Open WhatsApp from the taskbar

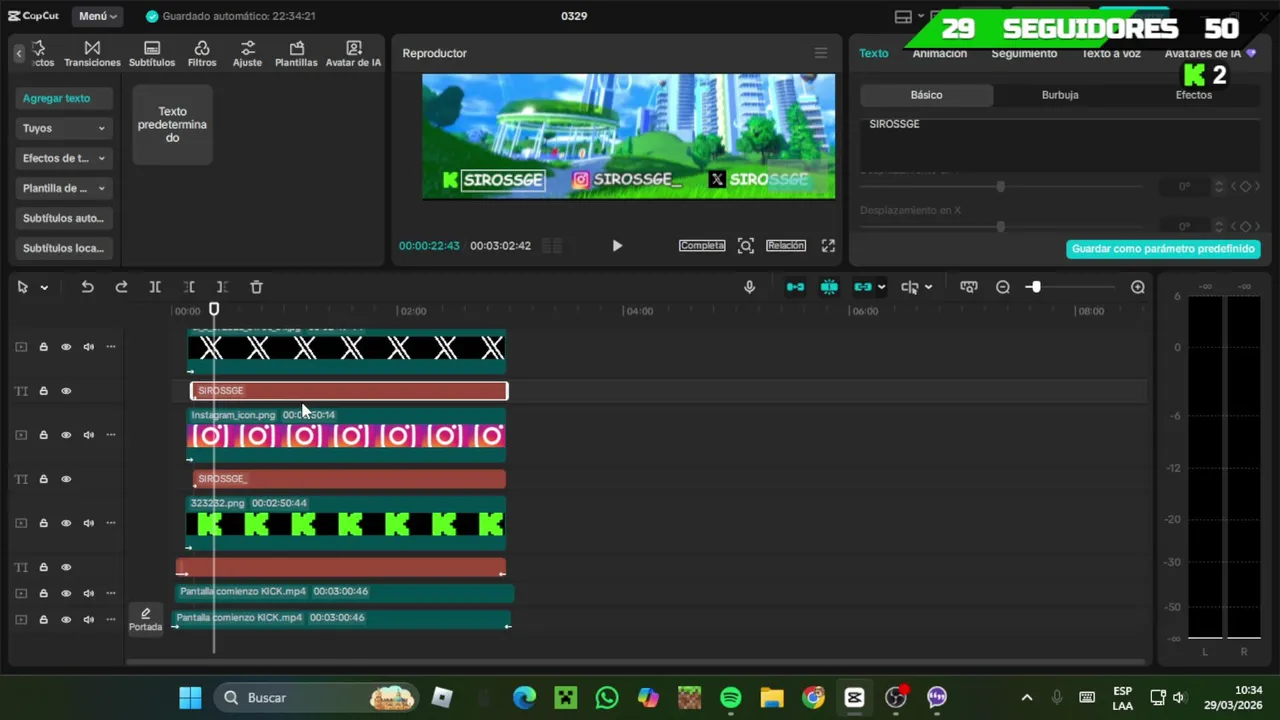pos(607,697)
